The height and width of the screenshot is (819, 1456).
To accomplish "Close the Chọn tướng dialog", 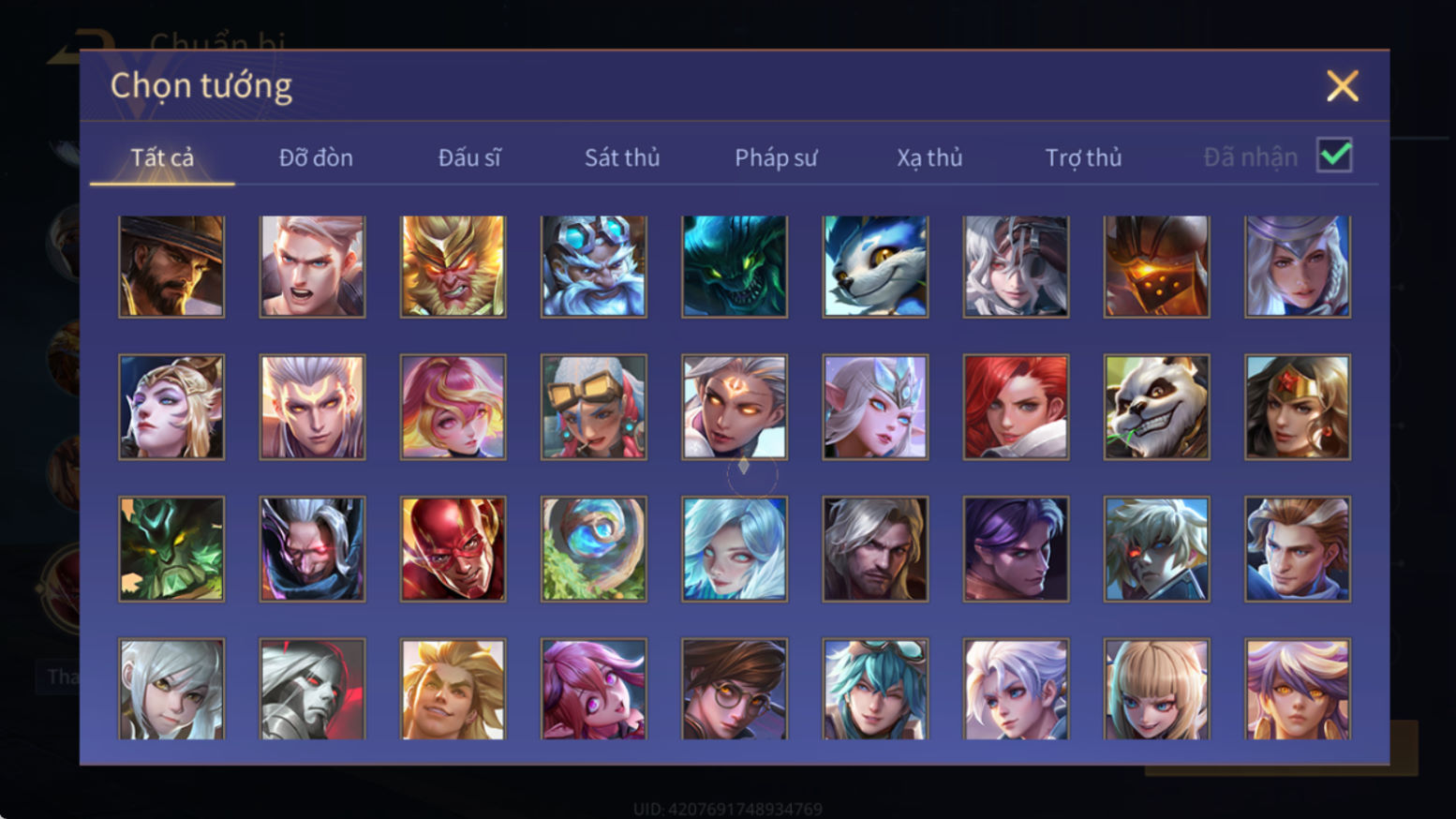I will (x=1342, y=86).
